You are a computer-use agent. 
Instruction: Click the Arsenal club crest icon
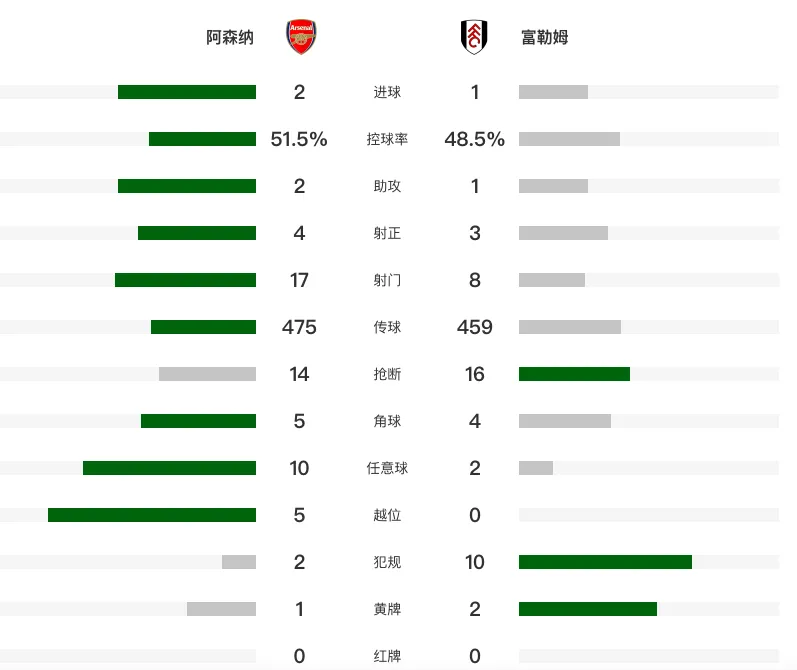point(301,37)
